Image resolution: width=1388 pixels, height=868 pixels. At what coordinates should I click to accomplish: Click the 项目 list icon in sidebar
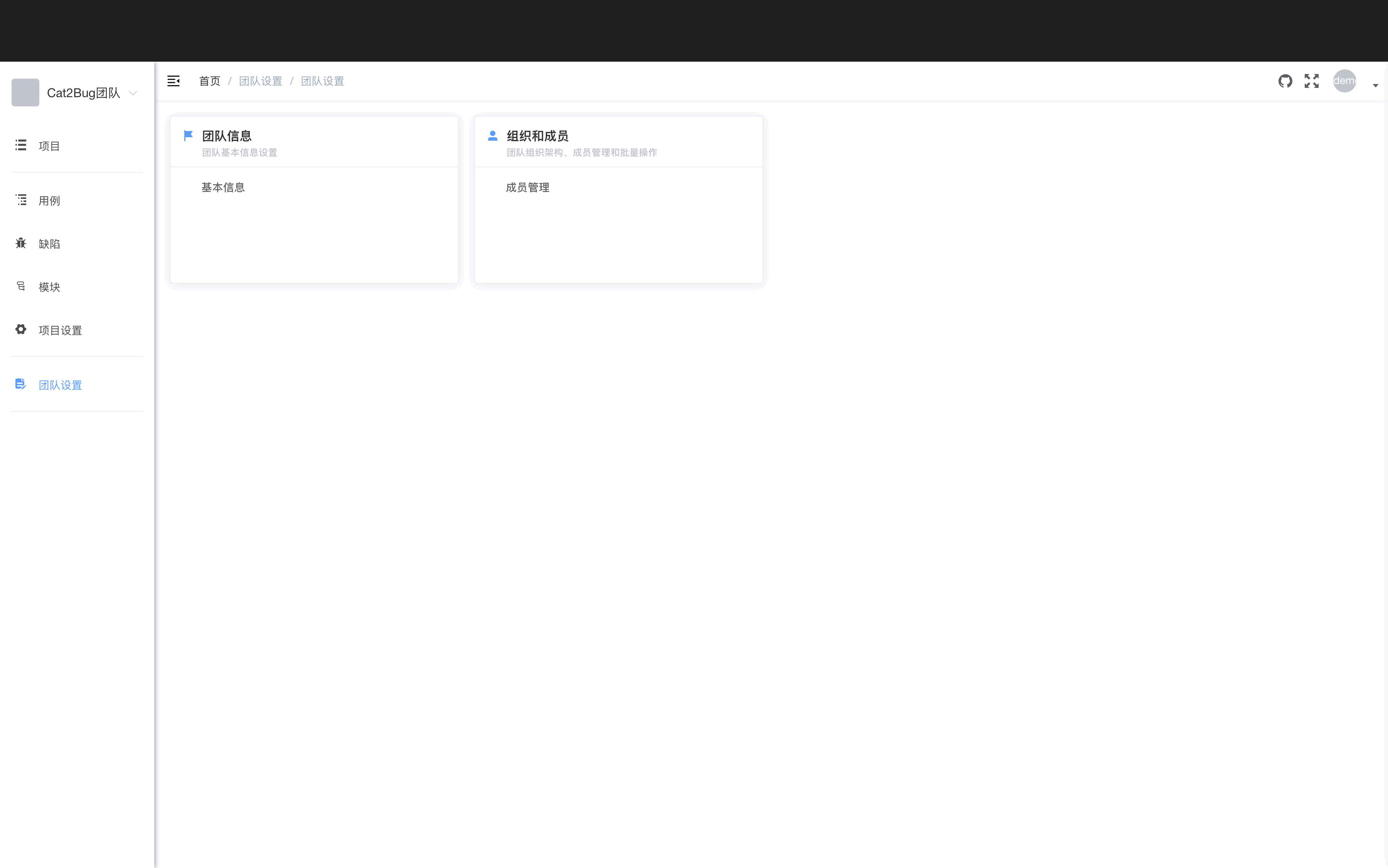21,145
